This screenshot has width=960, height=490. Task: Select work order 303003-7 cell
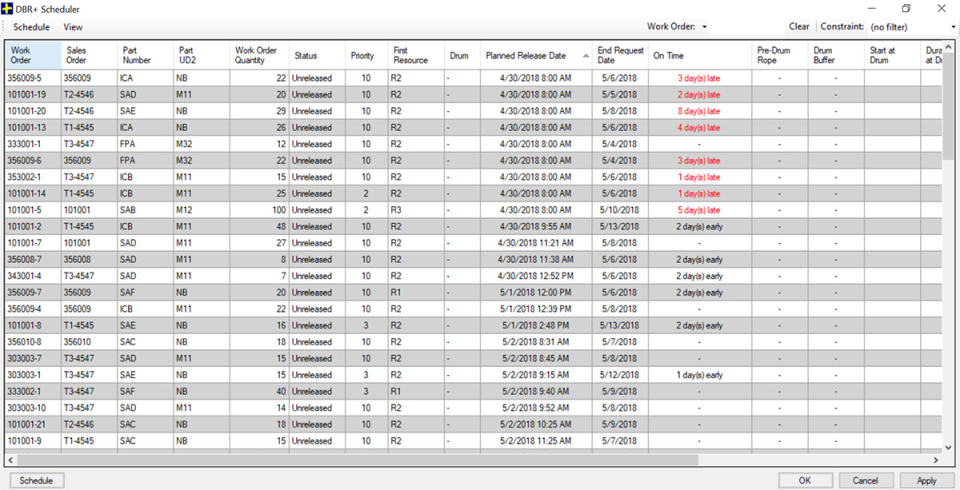(33, 358)
